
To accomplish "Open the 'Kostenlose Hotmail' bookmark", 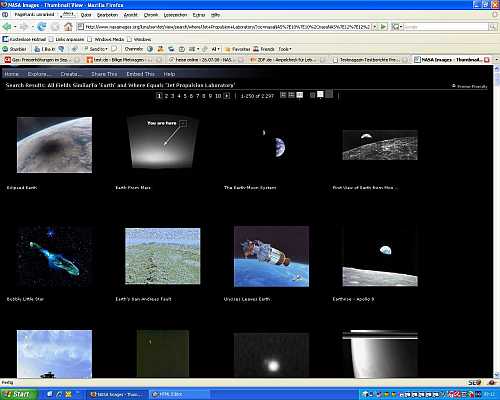I will click(24, 39).
